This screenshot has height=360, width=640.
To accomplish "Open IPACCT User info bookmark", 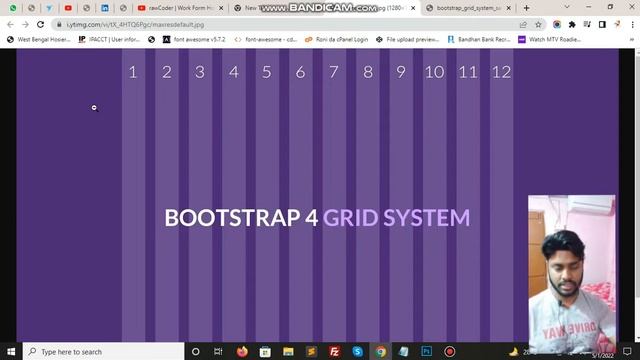I will pos(109,39).
